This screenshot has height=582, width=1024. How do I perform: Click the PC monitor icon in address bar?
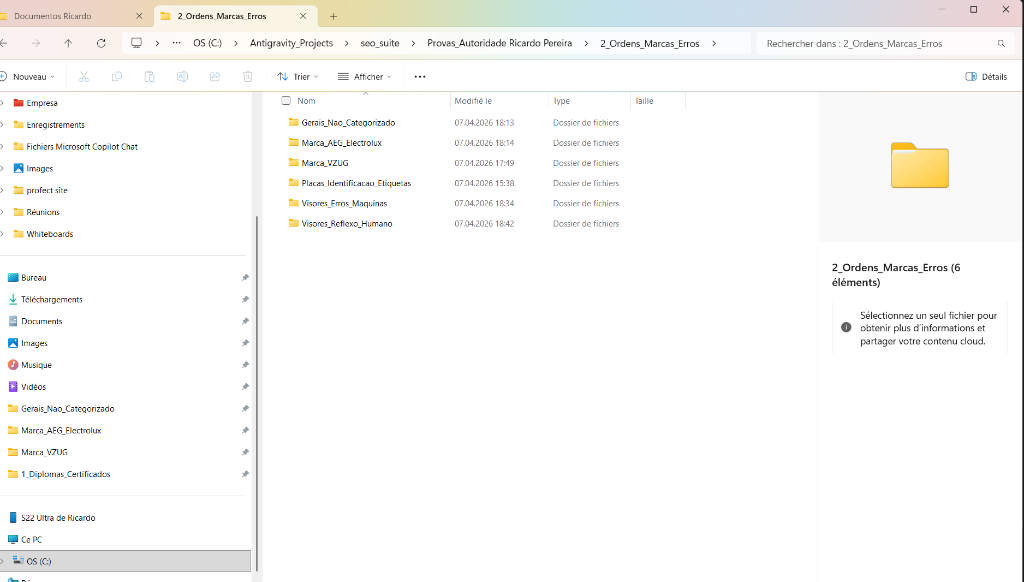[136, 43]
